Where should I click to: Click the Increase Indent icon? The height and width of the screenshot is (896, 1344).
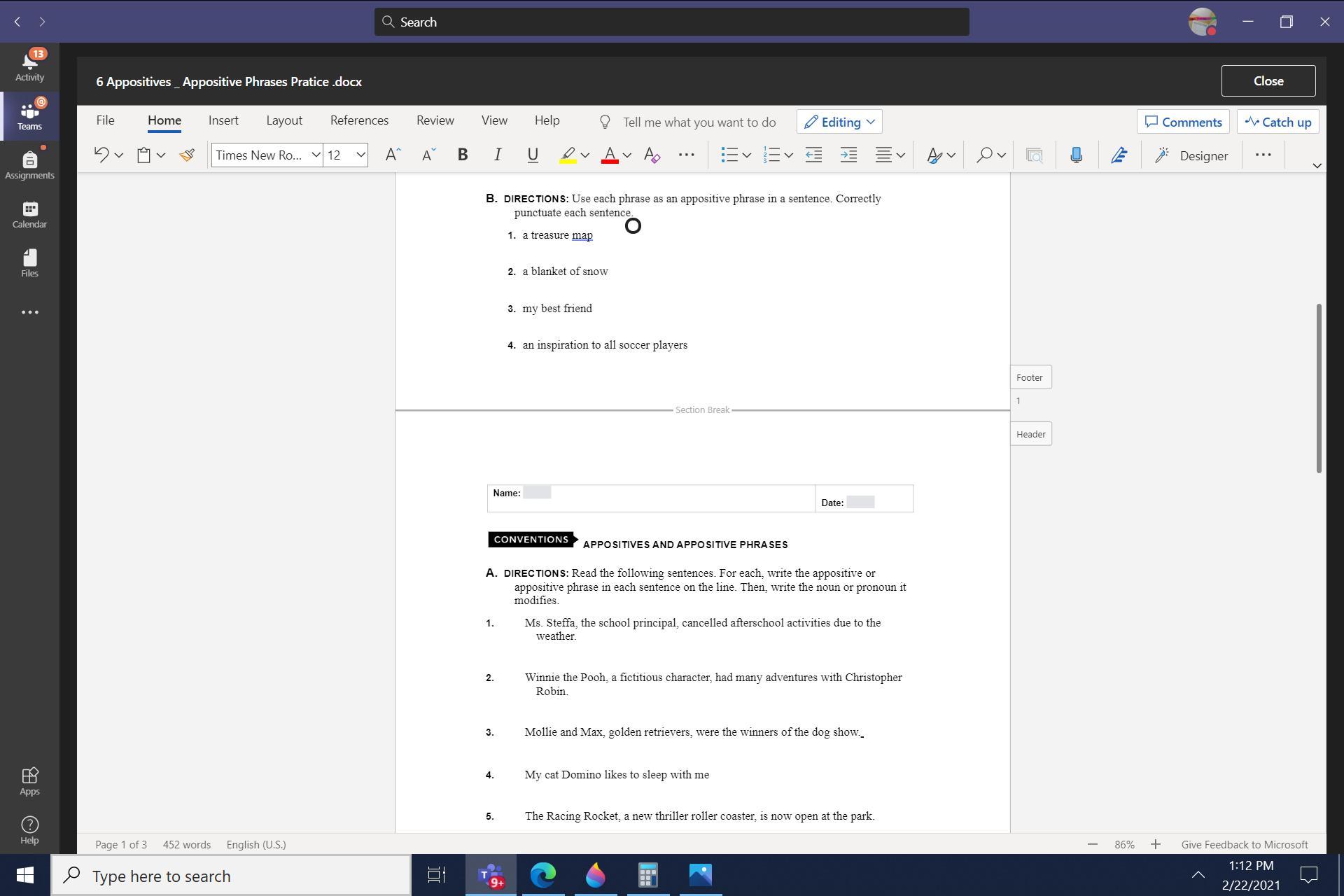click(848, 155)
